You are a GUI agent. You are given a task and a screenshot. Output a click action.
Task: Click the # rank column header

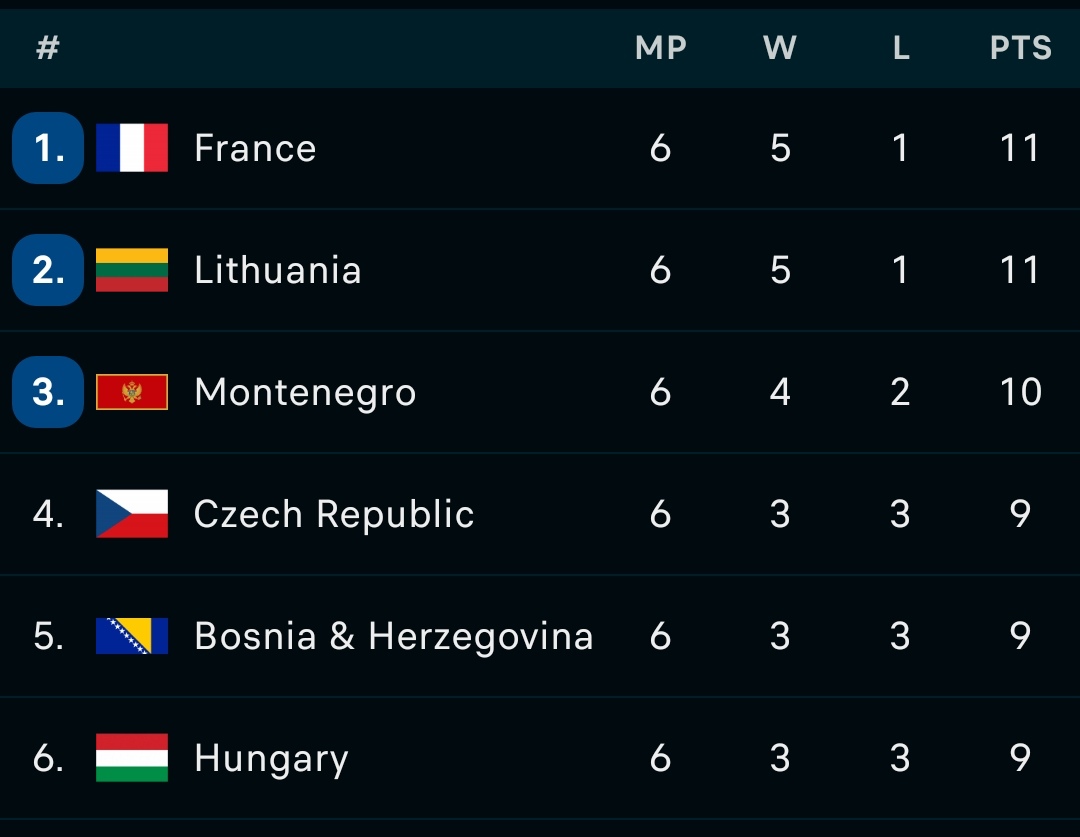pyautogui.click(x=47, y=48)
